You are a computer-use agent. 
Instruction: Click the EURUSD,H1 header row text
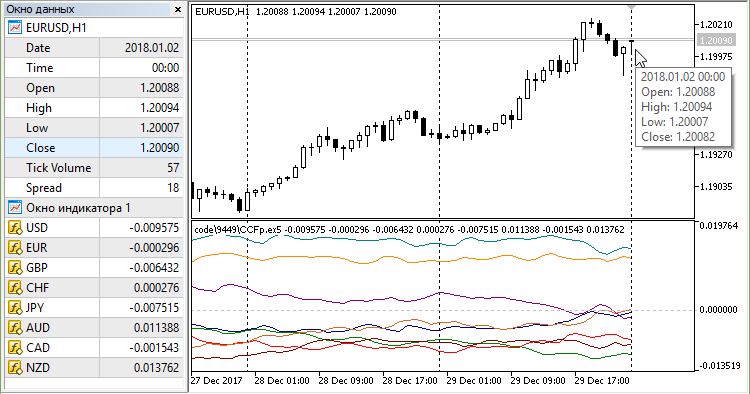point(56,28)
